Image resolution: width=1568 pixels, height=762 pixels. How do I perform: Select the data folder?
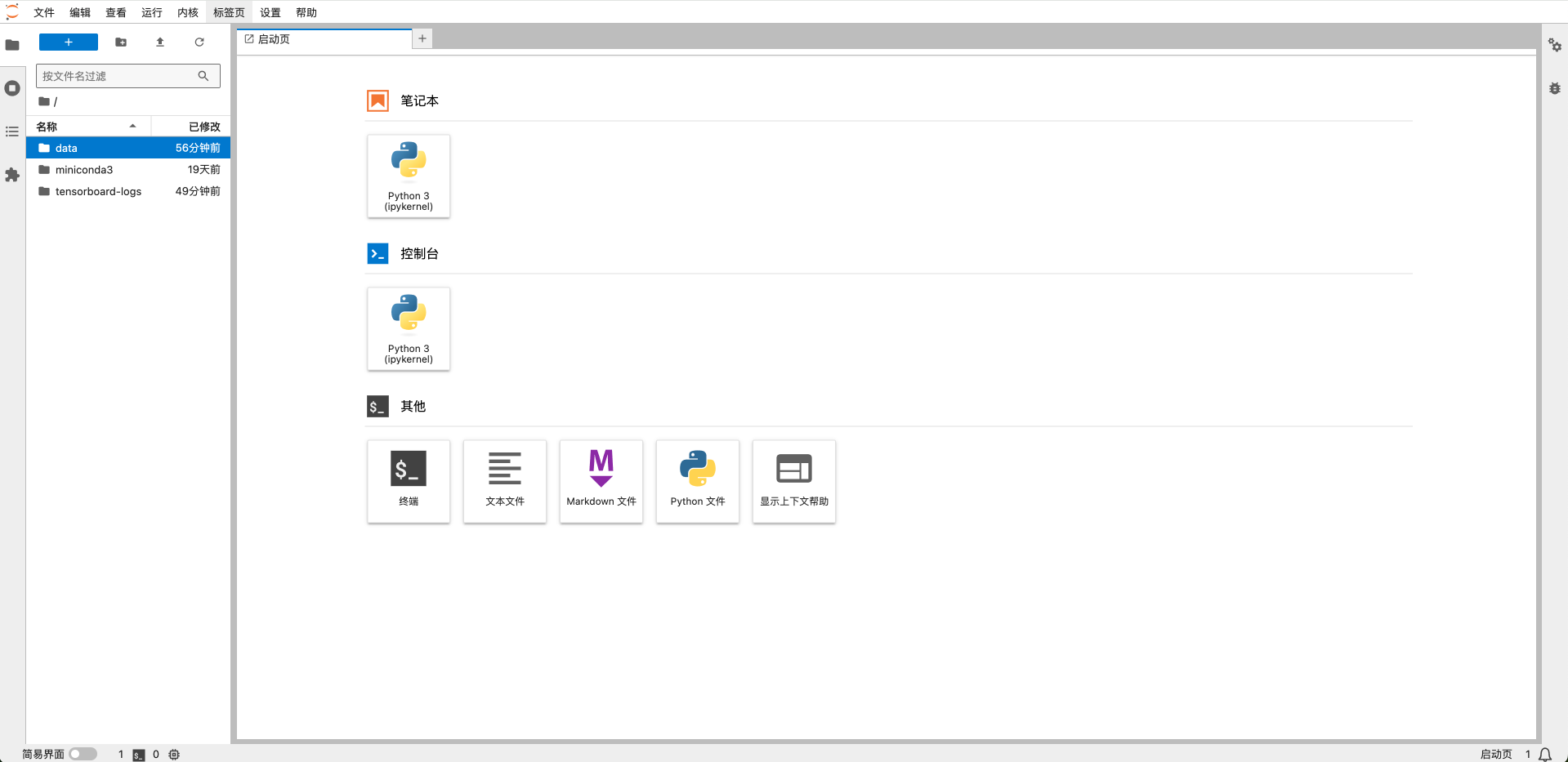[x=128, y=148]
